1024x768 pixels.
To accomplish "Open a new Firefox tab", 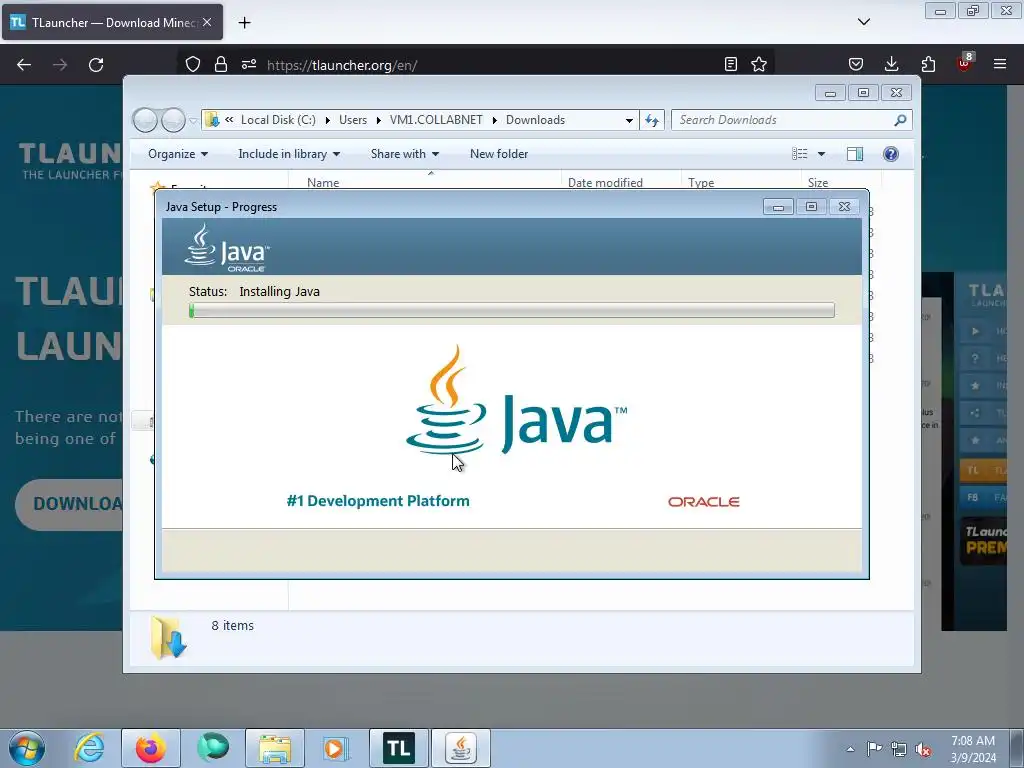I will [244, 23].
